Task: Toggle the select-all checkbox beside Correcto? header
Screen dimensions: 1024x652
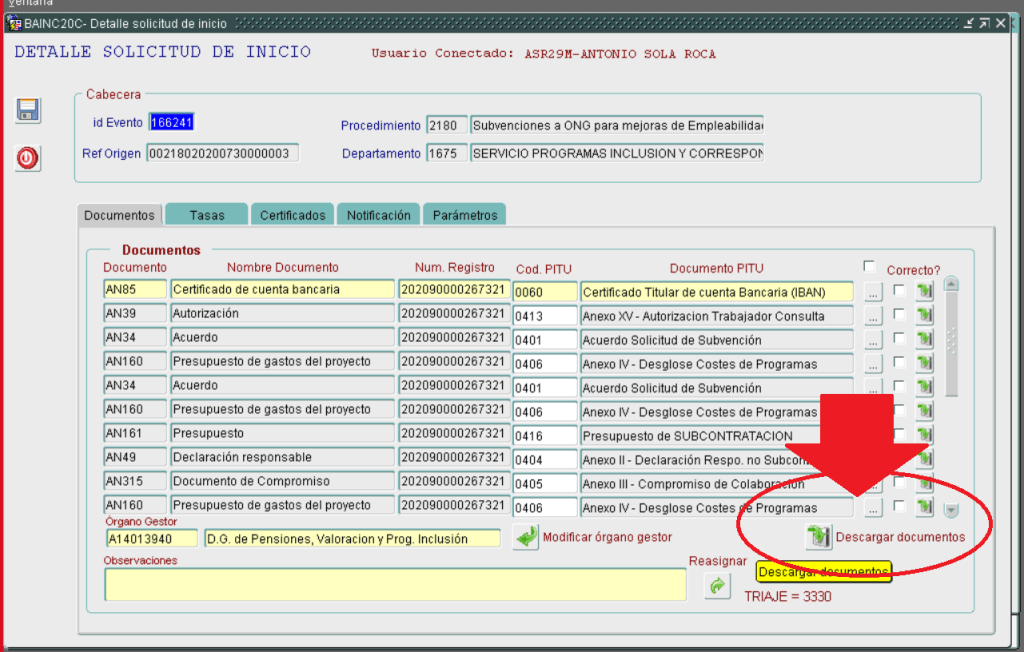Action: point(869,266)
